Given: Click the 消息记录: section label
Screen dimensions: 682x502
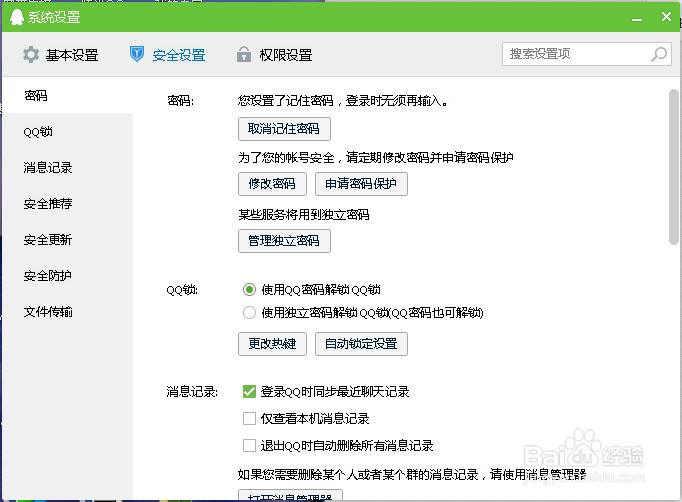Looking at the screenshot, I should click(192, 392).
